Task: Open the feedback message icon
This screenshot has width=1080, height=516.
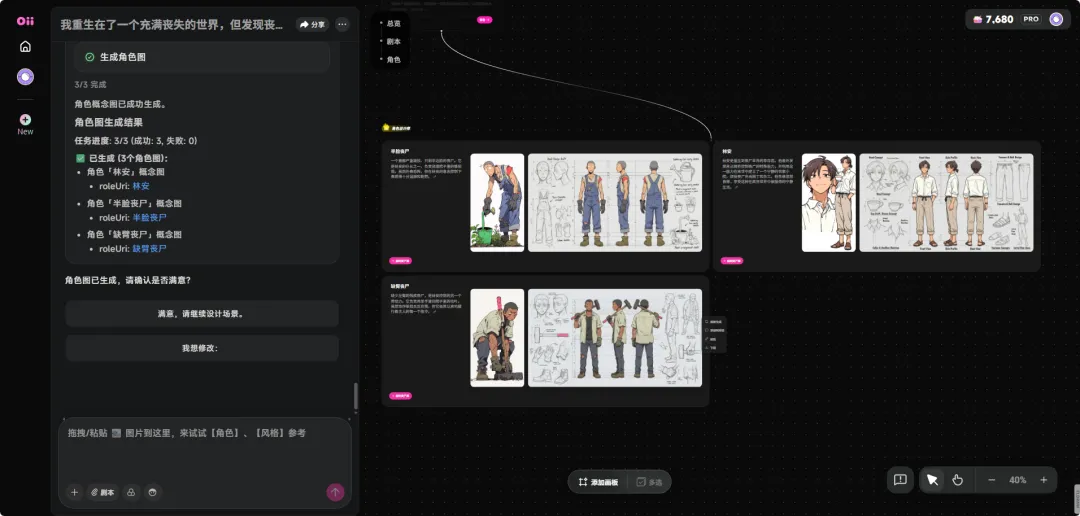Action: click(x=900, y=480)
